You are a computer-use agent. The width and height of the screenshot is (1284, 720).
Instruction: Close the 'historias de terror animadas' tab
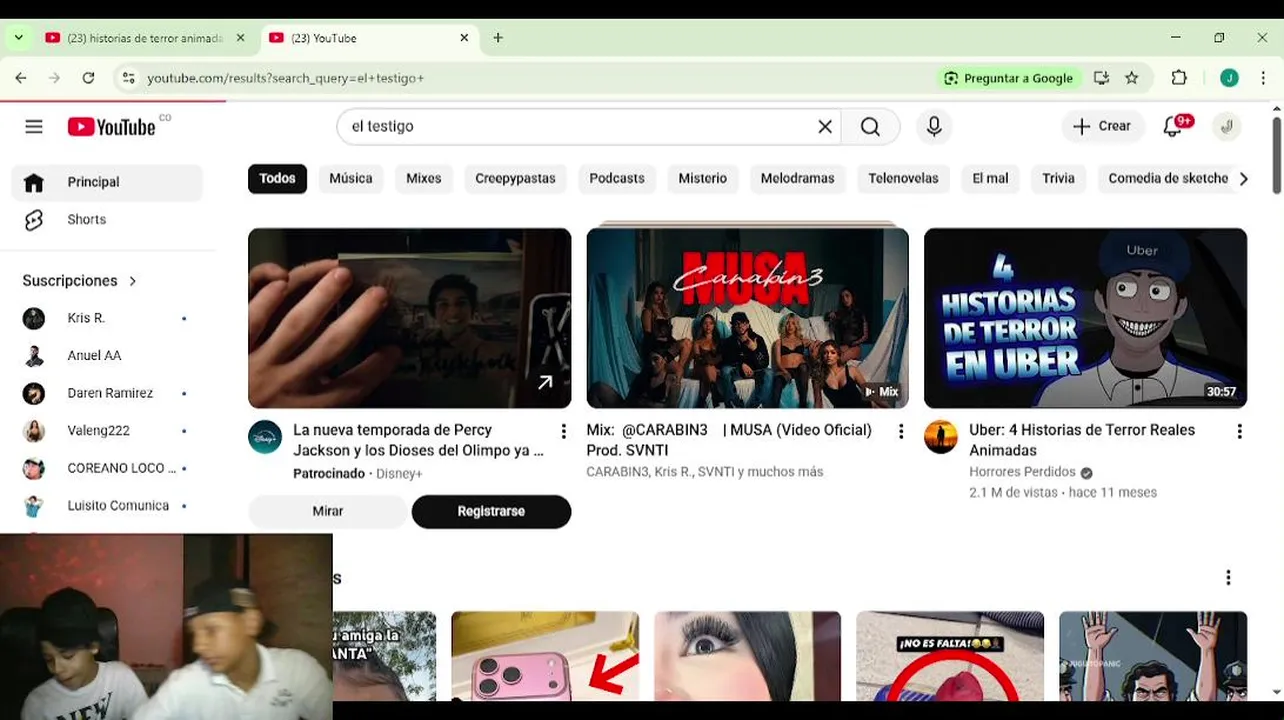tap(240, 38)
